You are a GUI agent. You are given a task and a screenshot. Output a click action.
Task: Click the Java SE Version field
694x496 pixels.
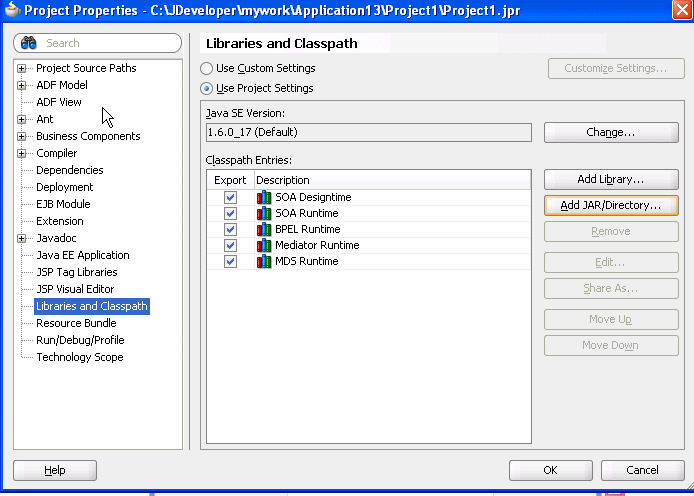coord(369,132)
